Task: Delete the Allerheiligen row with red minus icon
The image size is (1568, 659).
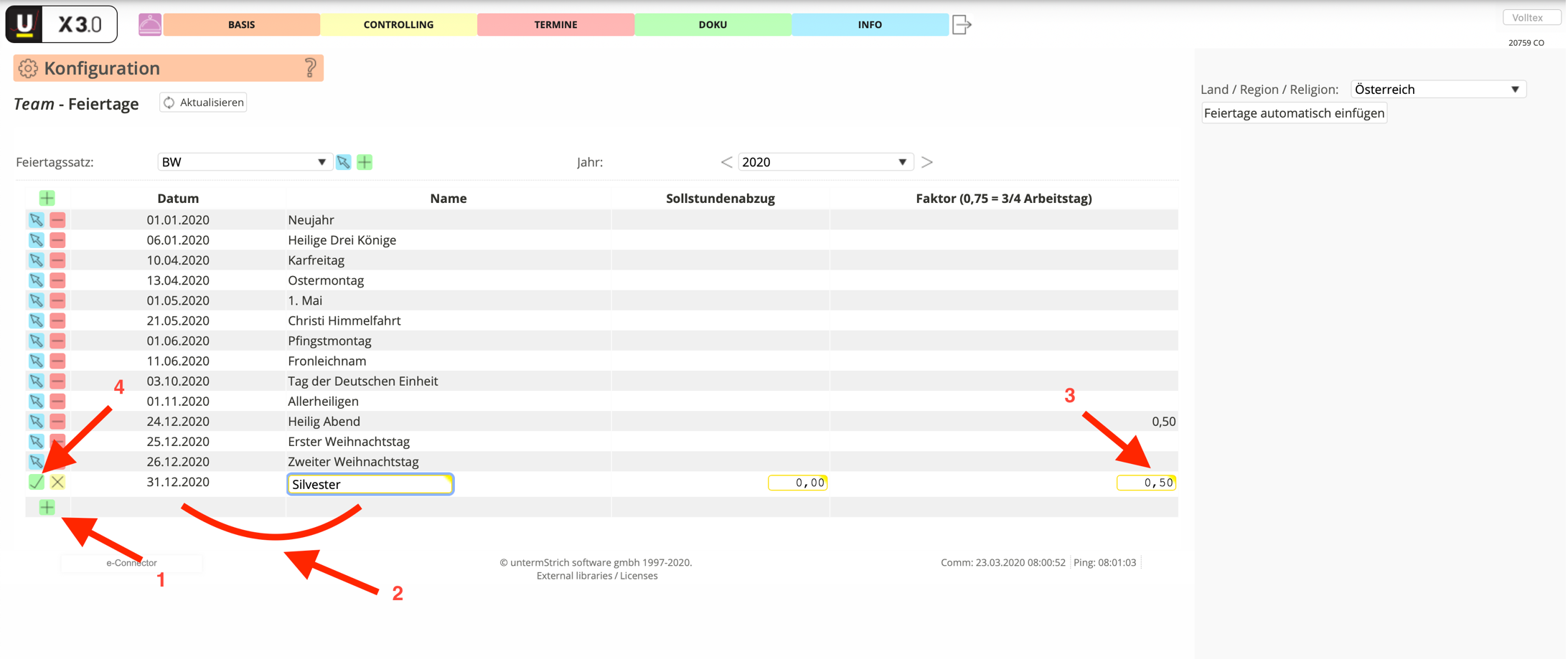Action: point(57,401)
